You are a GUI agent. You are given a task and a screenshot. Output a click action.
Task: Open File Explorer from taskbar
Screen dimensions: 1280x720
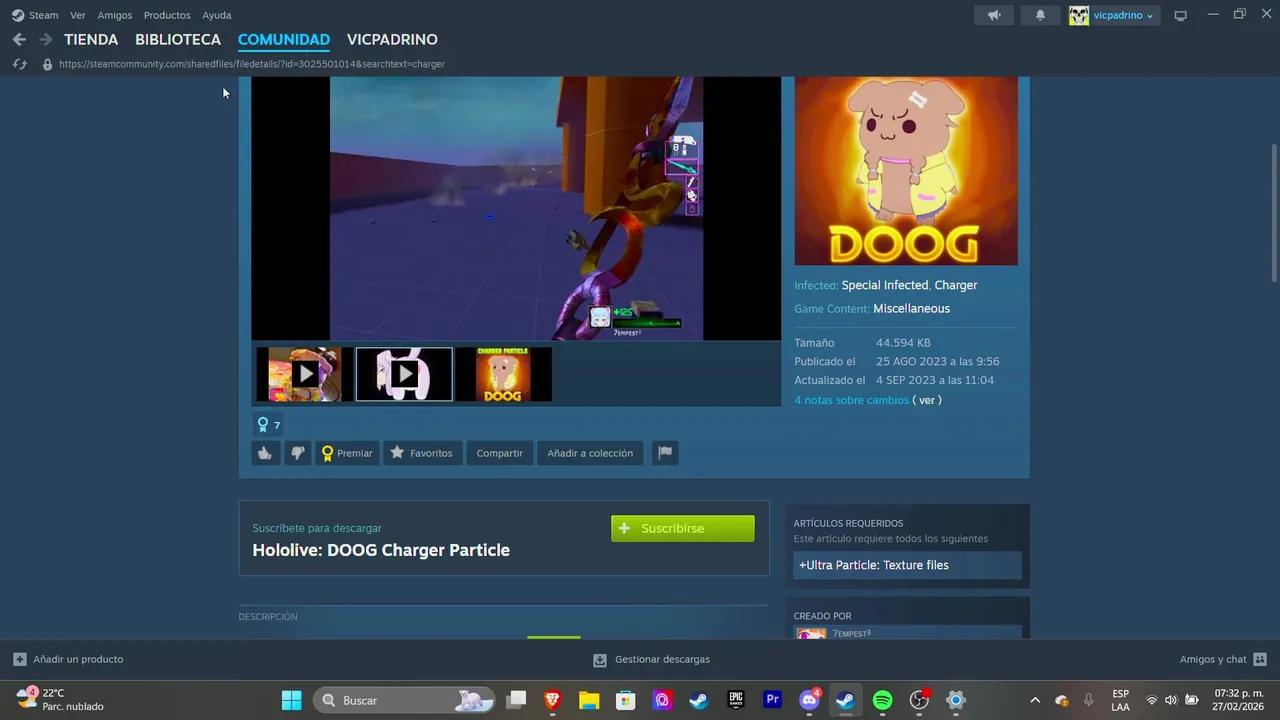[589, 700]
